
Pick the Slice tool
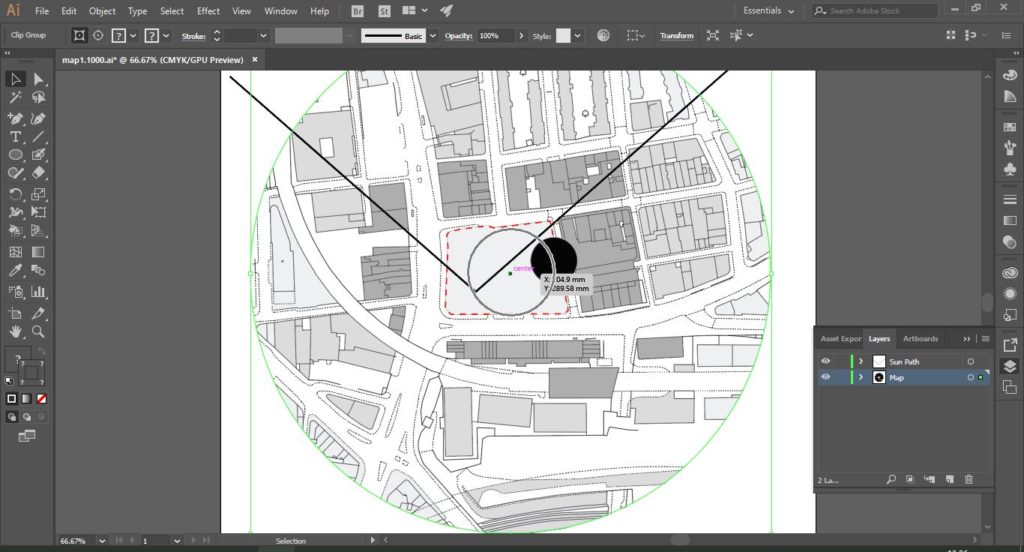[39, 314]
